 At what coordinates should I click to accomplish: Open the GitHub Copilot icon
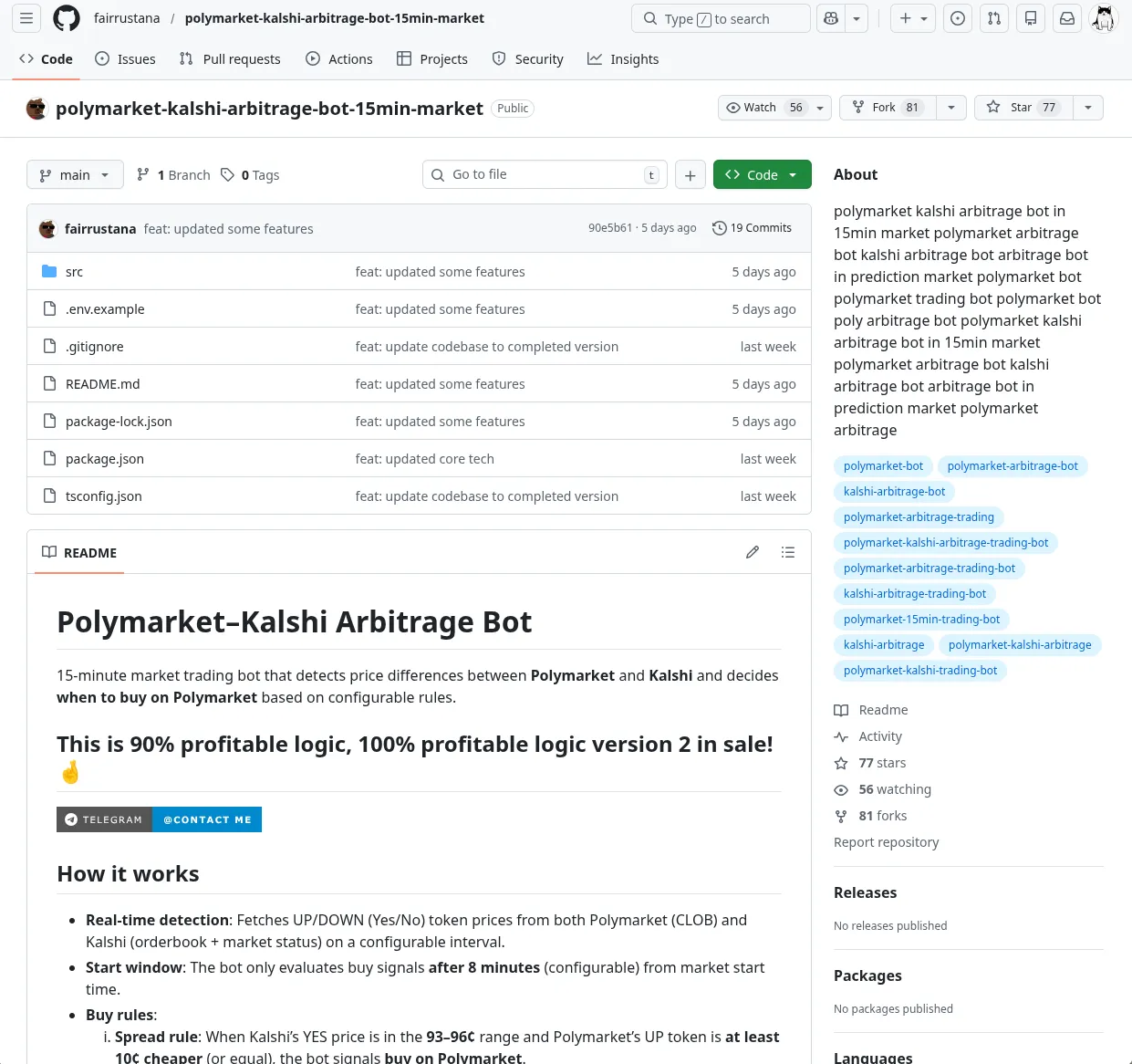point(829,18)
